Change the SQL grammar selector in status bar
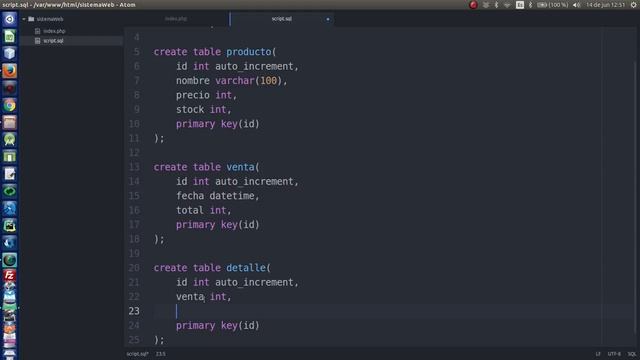Viewport: 640px width, 360px height. (632, 354)
